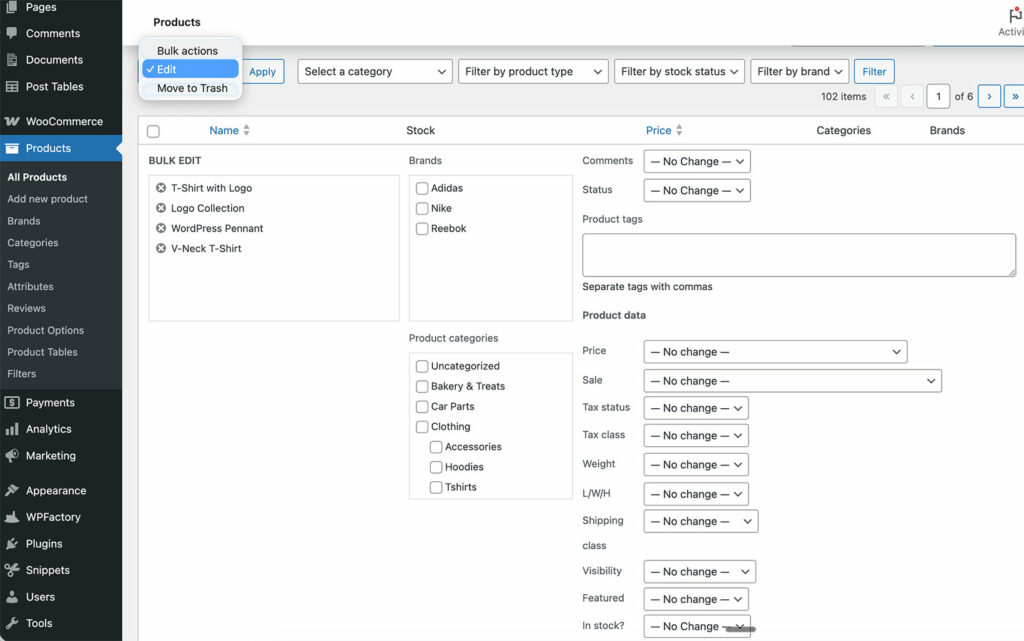Remove WordPress Pennant from bulk edit list
Screen dimensions: 1024x641
click(161, 228)
